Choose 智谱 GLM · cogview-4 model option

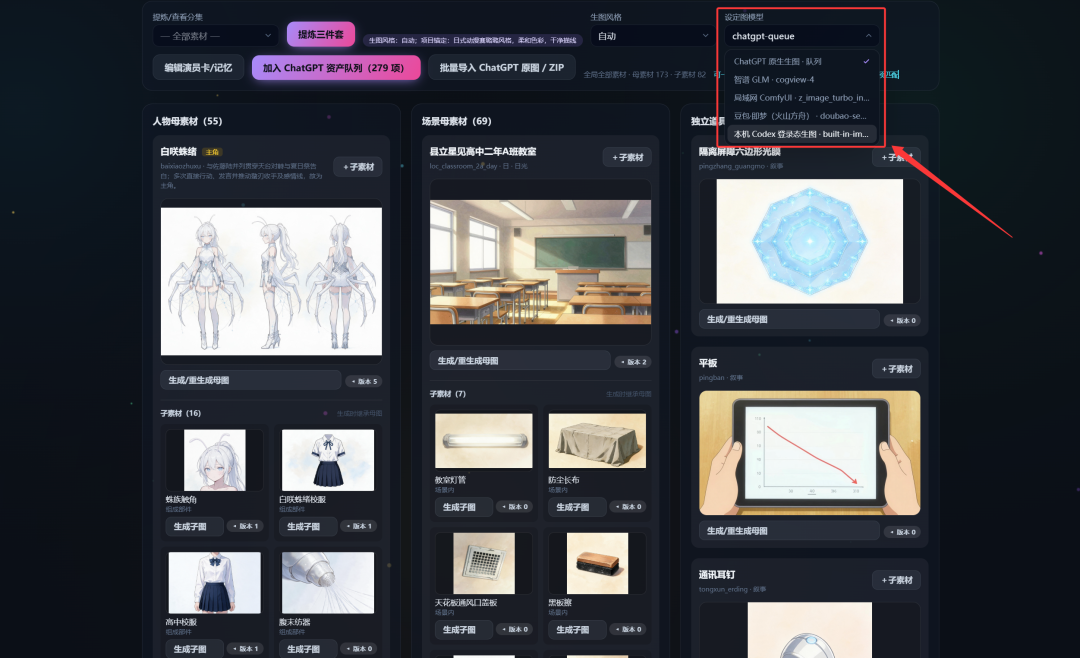click(801, 79)
